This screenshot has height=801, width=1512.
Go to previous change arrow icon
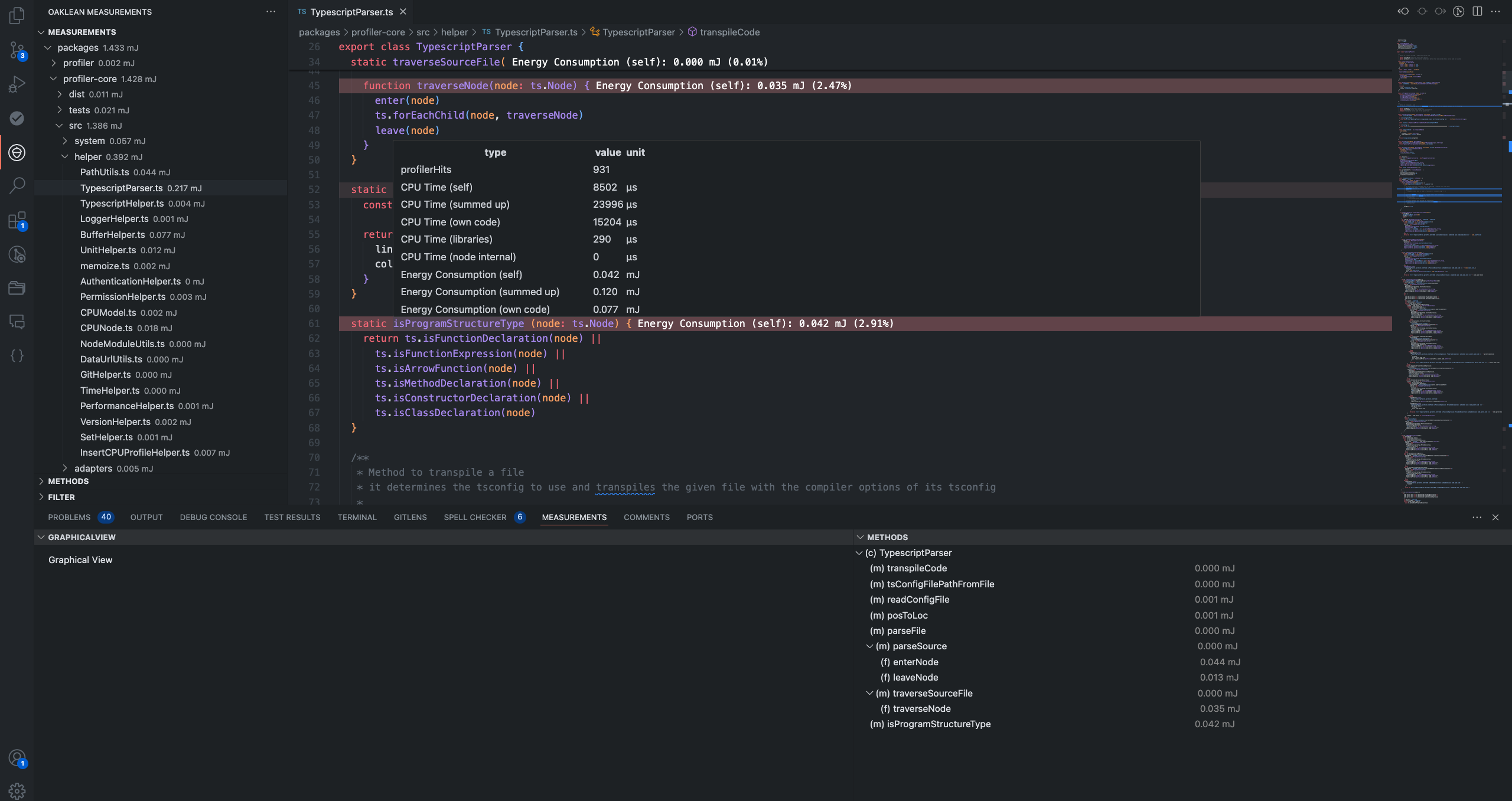click(1403, 11)
